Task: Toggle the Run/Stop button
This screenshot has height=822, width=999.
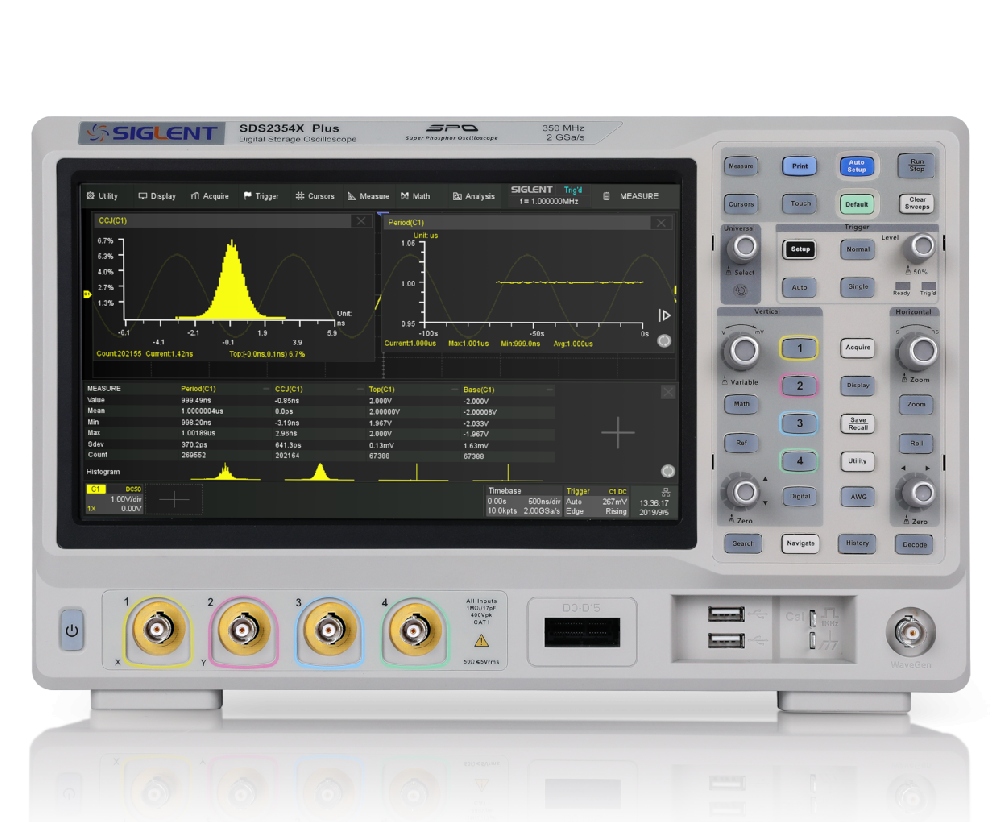Action: 916,165
